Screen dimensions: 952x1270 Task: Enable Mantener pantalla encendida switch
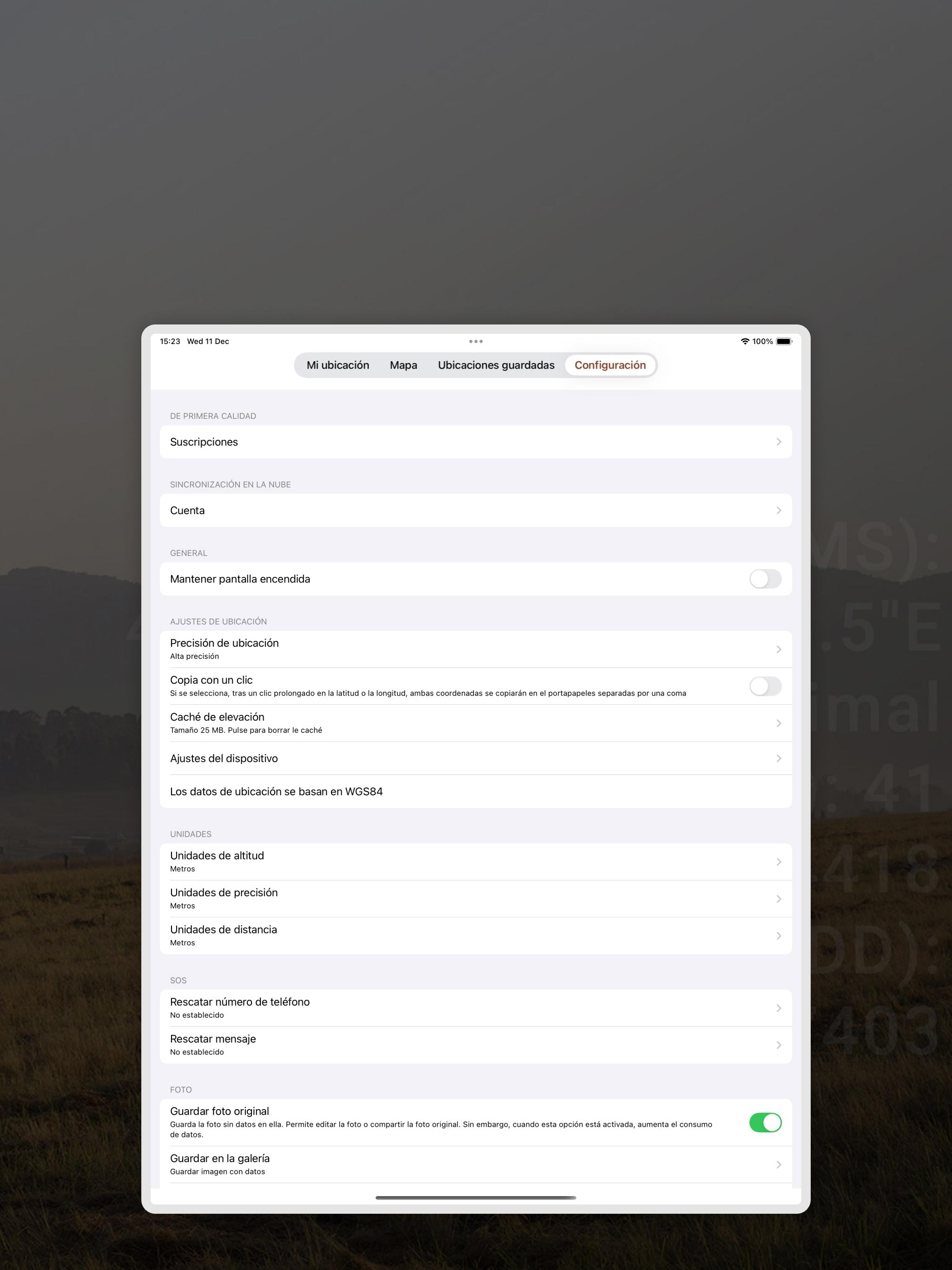[x=765, y=579]
